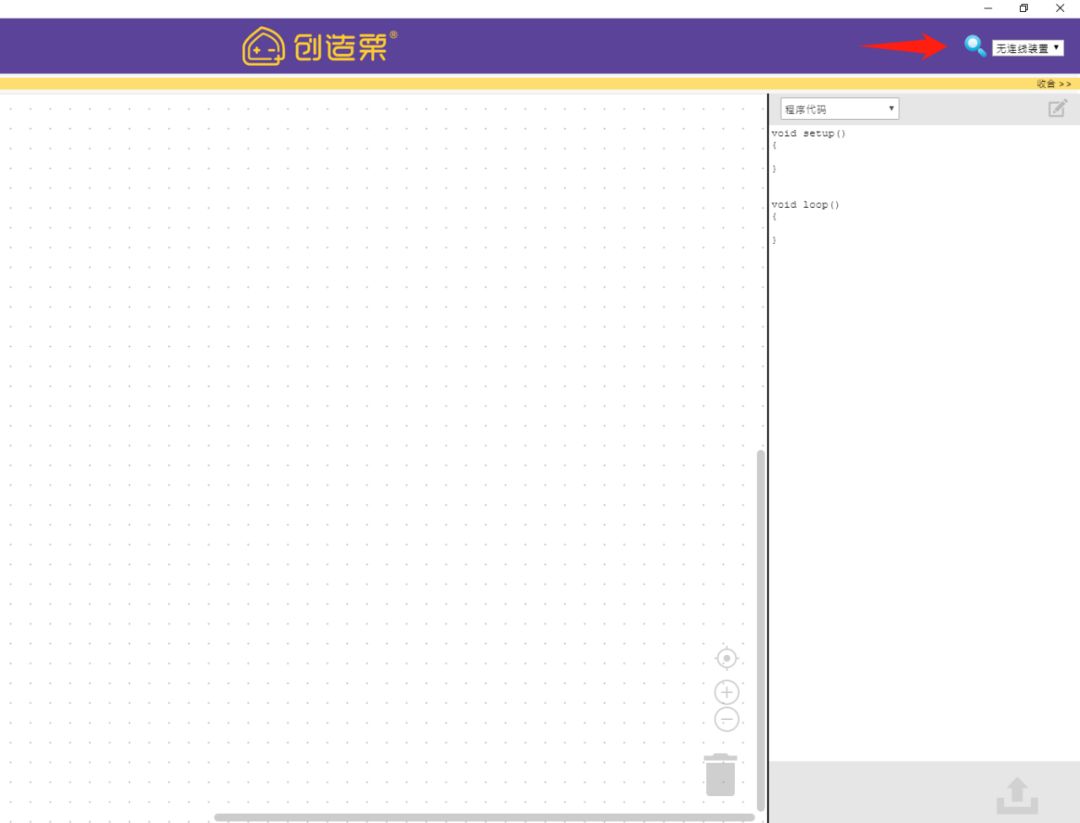Zoom in with the plus icon
The width and height of the screenshot is (1080, 823).
pos(727,692)
